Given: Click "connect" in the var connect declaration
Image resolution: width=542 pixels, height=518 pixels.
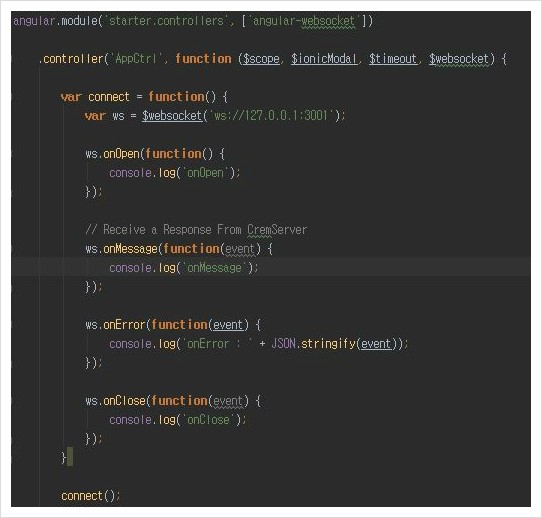Looking at the screenshot, I should coord(109,97).
